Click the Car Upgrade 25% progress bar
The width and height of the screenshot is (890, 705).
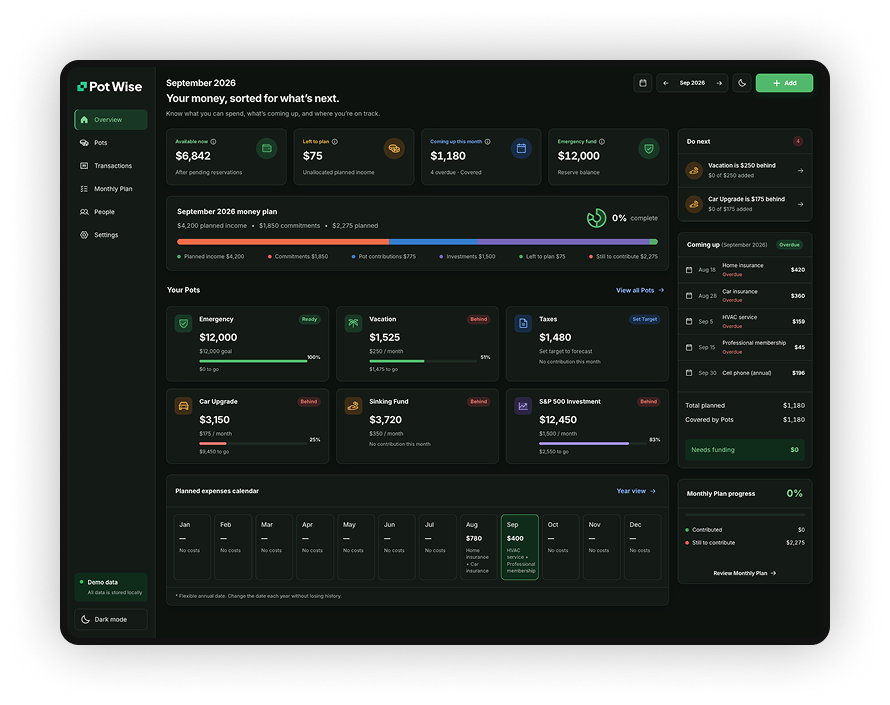pos(253,443)
